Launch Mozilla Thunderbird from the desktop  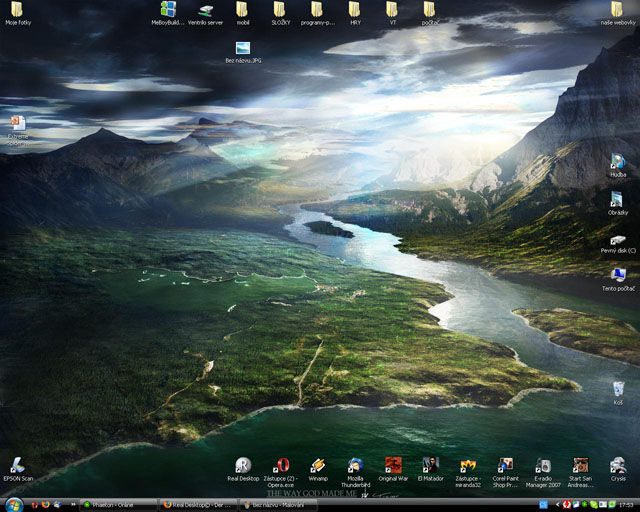coord(355,465)
